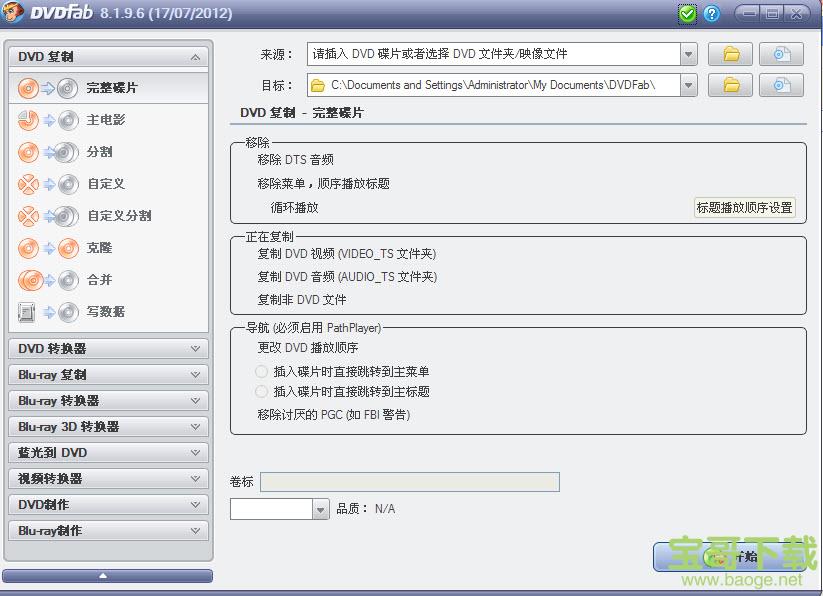Collapse the DVD 复制 panel header
The height and width of the screenshot is (596, 823).
click(108, 56)
